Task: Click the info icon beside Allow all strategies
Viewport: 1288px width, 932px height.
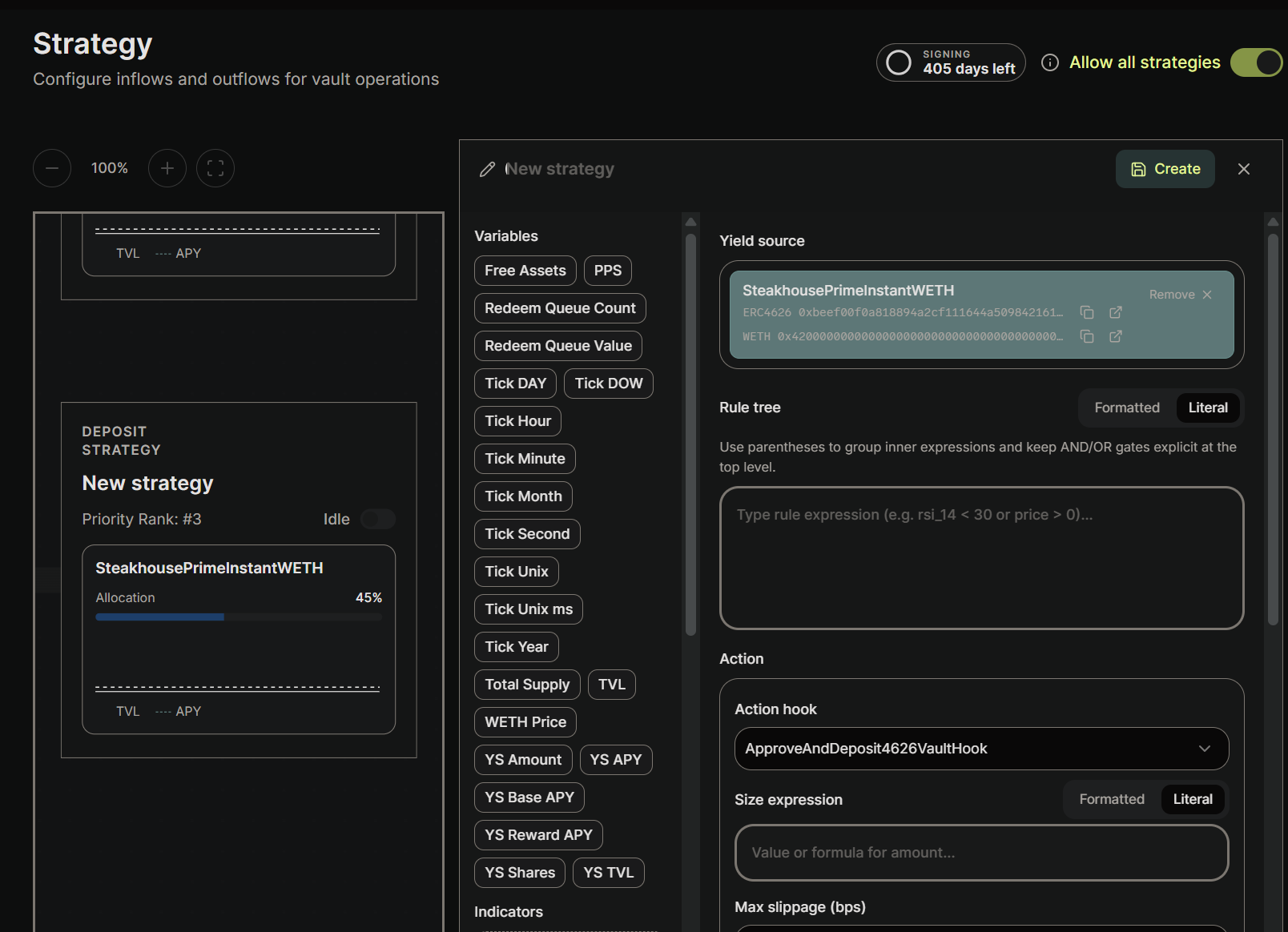Action: coord(1050,62)
